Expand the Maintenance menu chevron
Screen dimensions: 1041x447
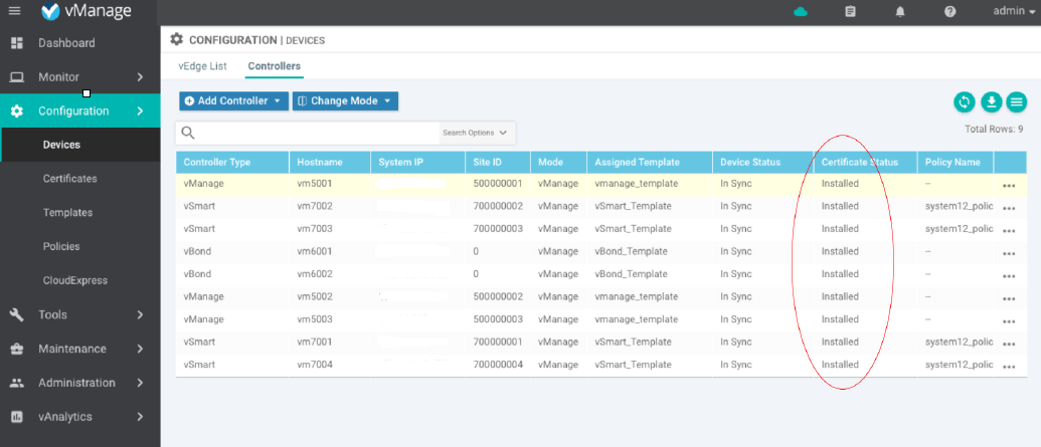(x=140, y=349)
